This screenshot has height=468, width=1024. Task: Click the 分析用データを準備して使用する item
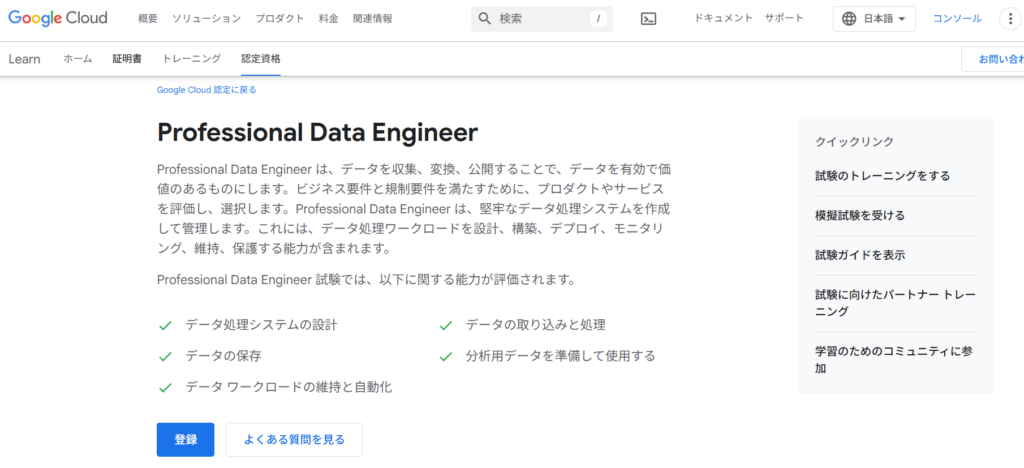[x=560, y=356]
